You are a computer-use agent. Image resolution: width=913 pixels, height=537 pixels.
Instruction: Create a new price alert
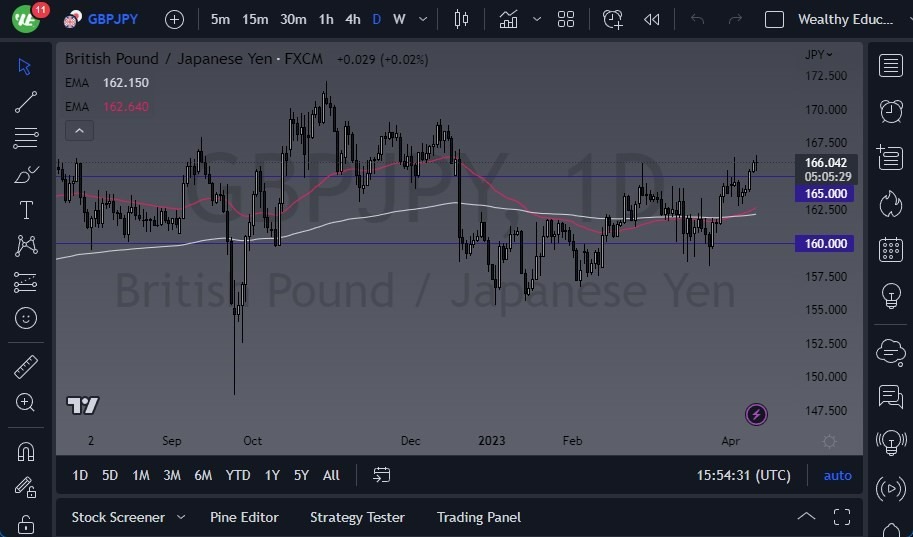tap(613, 19)
